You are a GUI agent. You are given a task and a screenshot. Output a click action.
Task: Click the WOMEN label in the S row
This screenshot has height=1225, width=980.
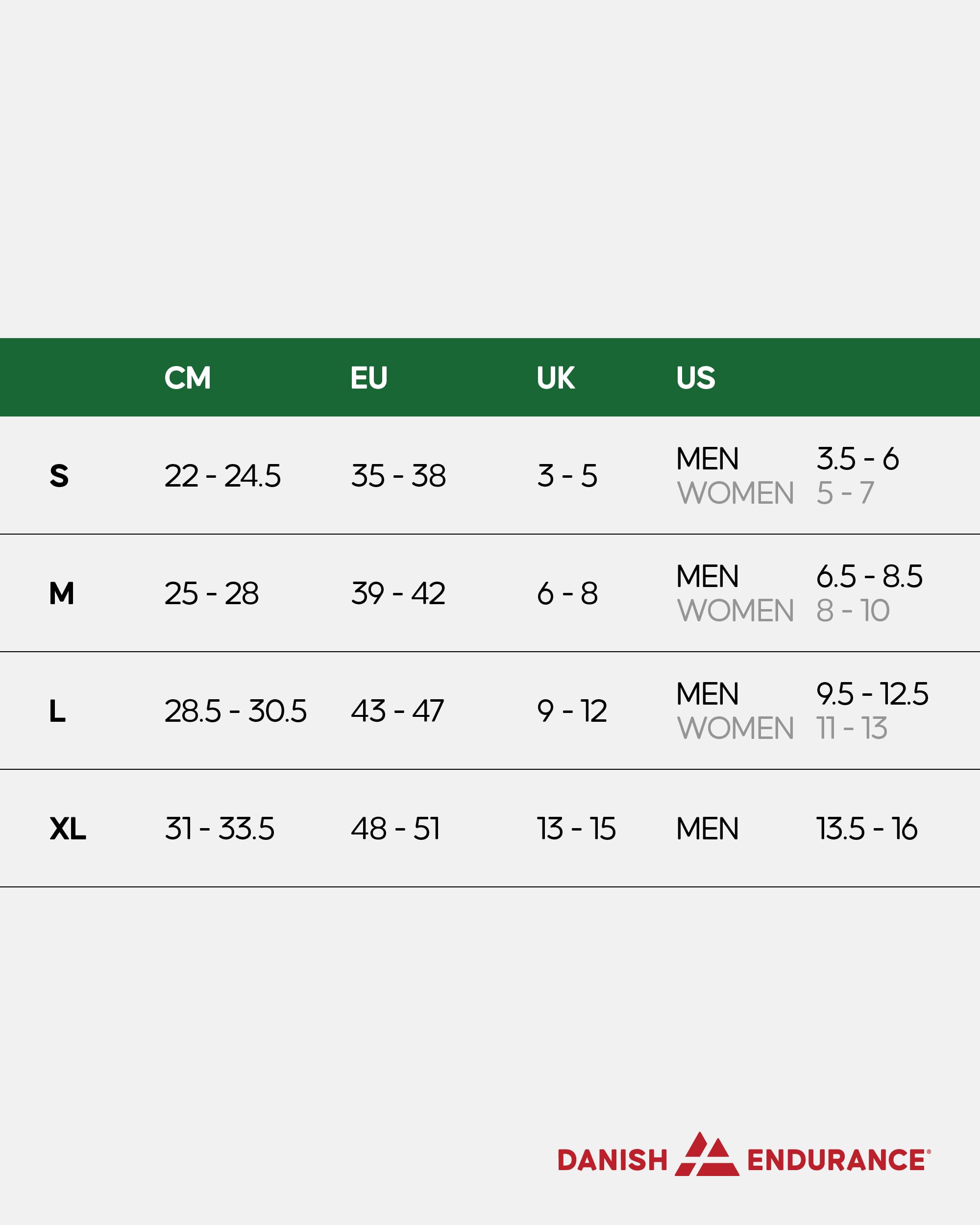point(735,493)
